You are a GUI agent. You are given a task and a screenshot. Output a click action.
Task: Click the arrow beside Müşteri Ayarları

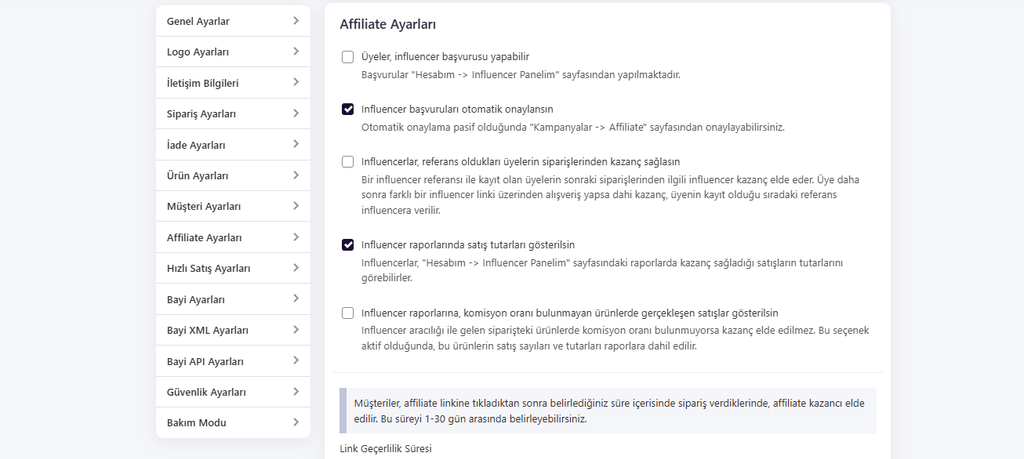tap(296, 206)
